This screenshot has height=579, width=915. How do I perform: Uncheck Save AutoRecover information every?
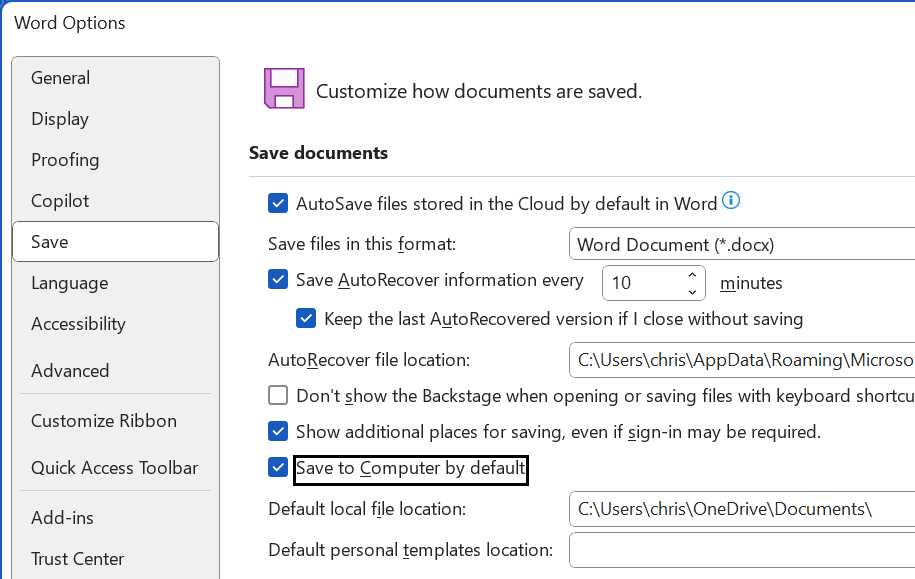coord(278,280)
